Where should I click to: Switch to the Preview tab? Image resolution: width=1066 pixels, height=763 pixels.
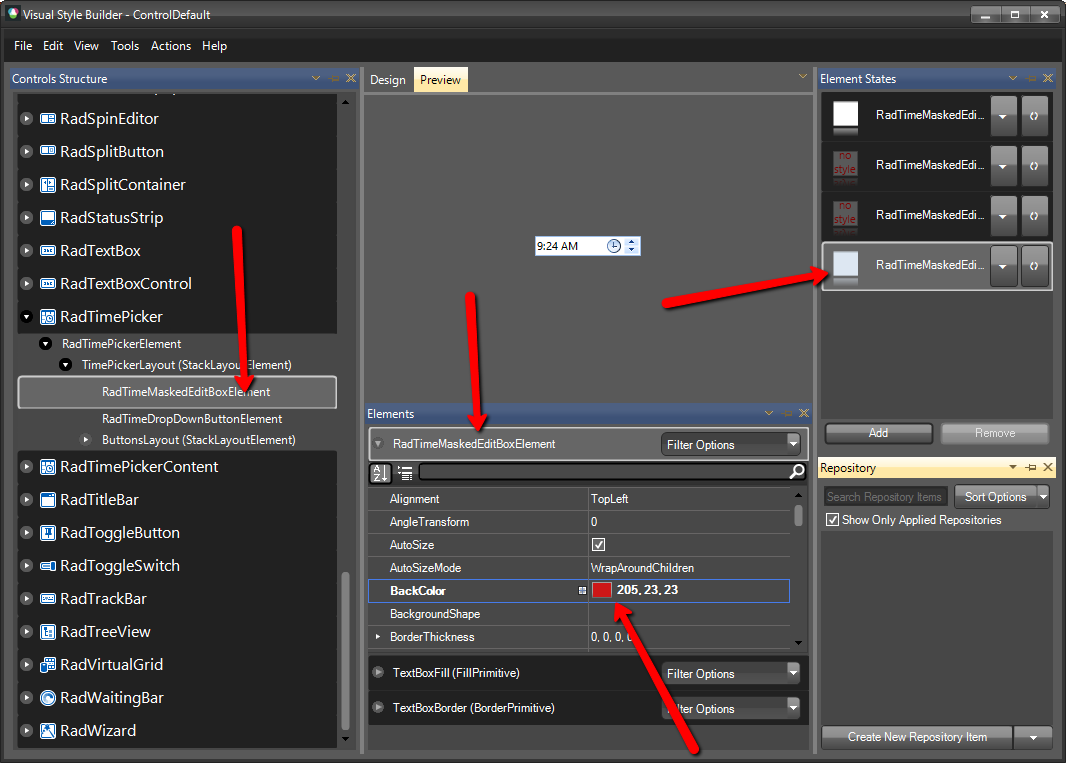click(441, 80)
